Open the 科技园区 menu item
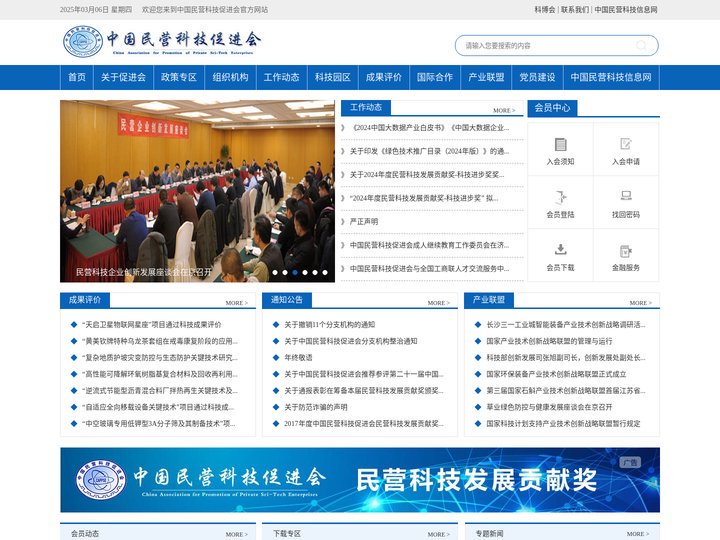 (332, 77)
